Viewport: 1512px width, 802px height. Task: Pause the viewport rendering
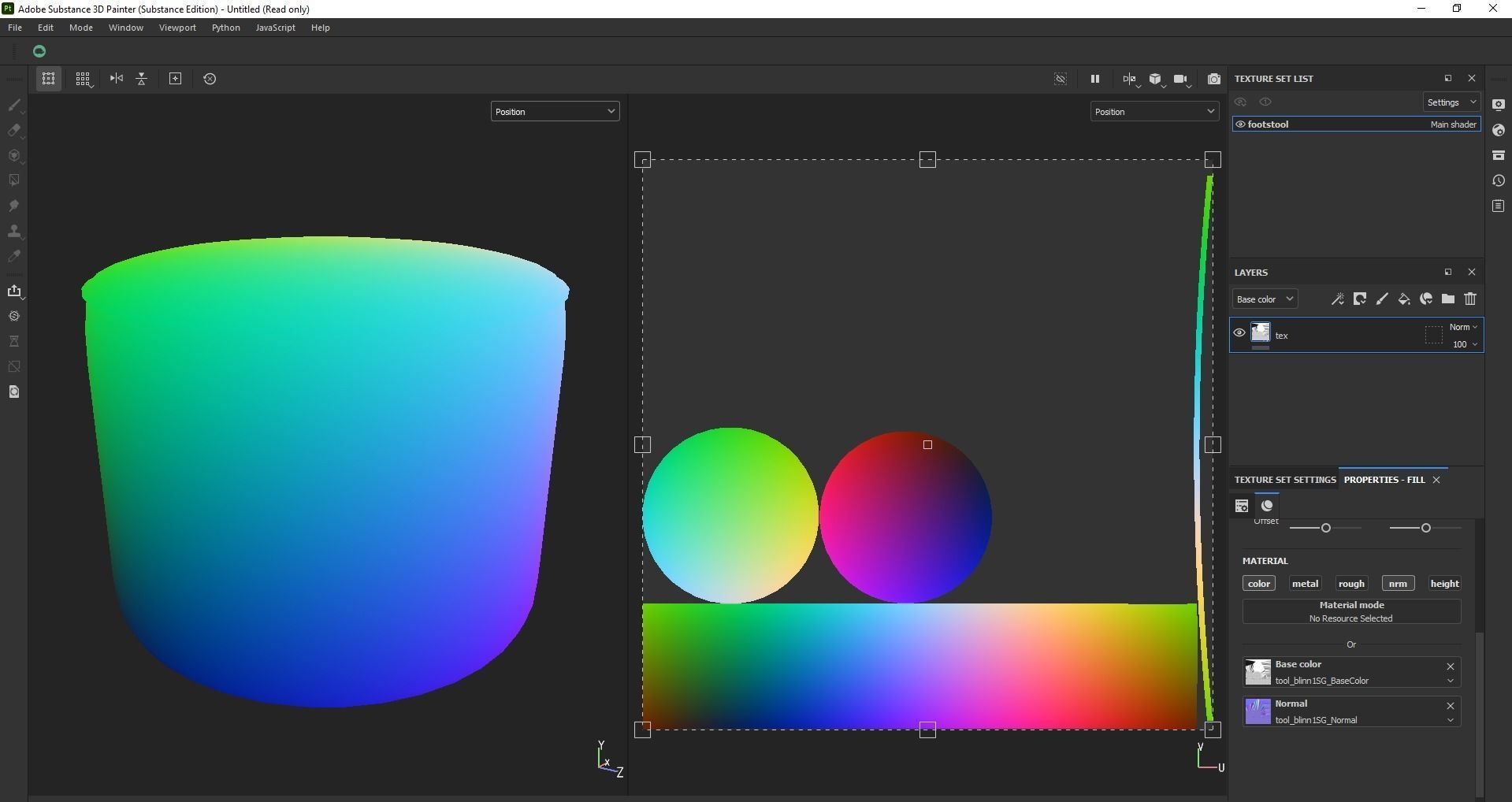pyautogui.click(x=1095, y=79)
